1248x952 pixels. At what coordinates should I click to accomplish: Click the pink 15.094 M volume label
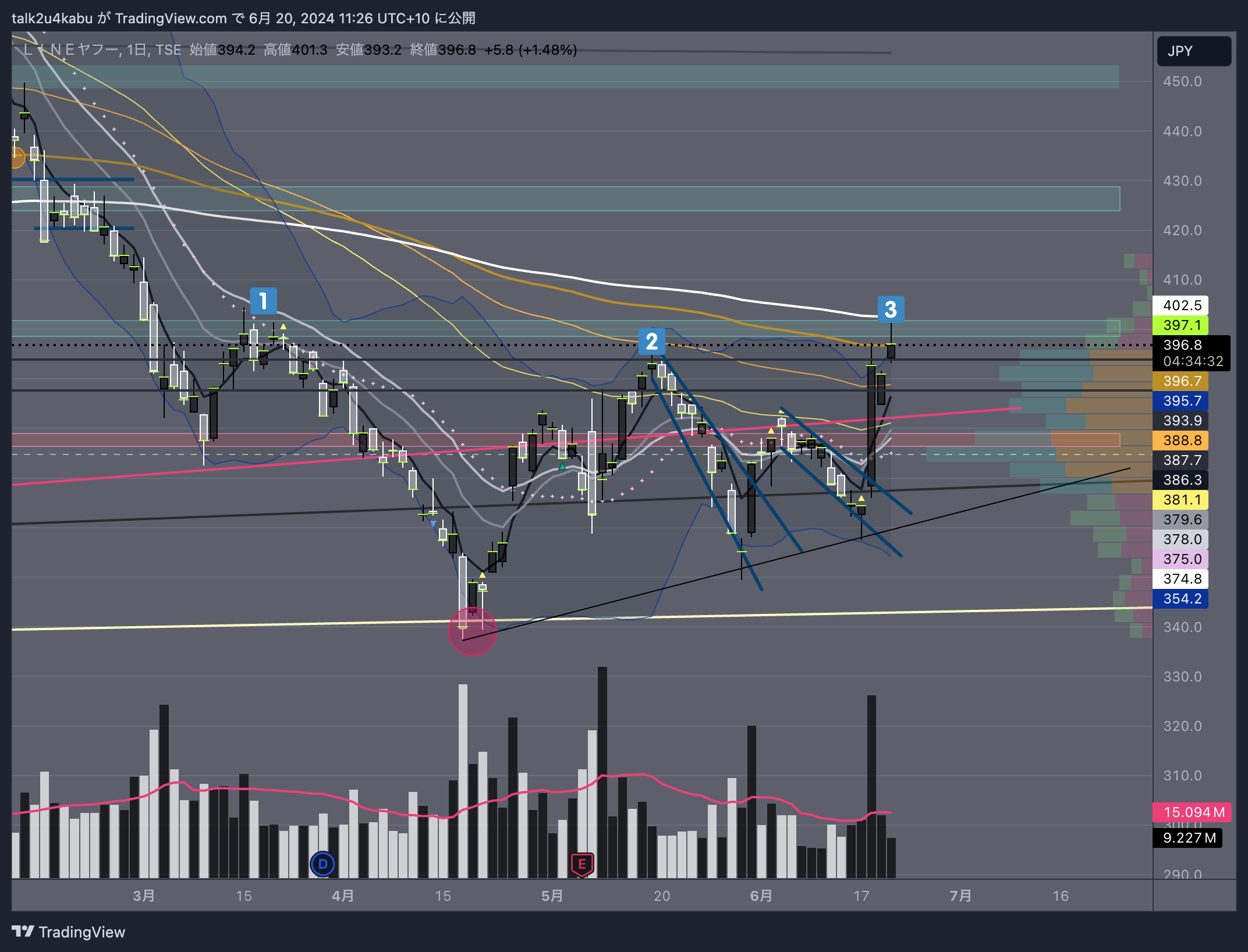(1192, 812)
